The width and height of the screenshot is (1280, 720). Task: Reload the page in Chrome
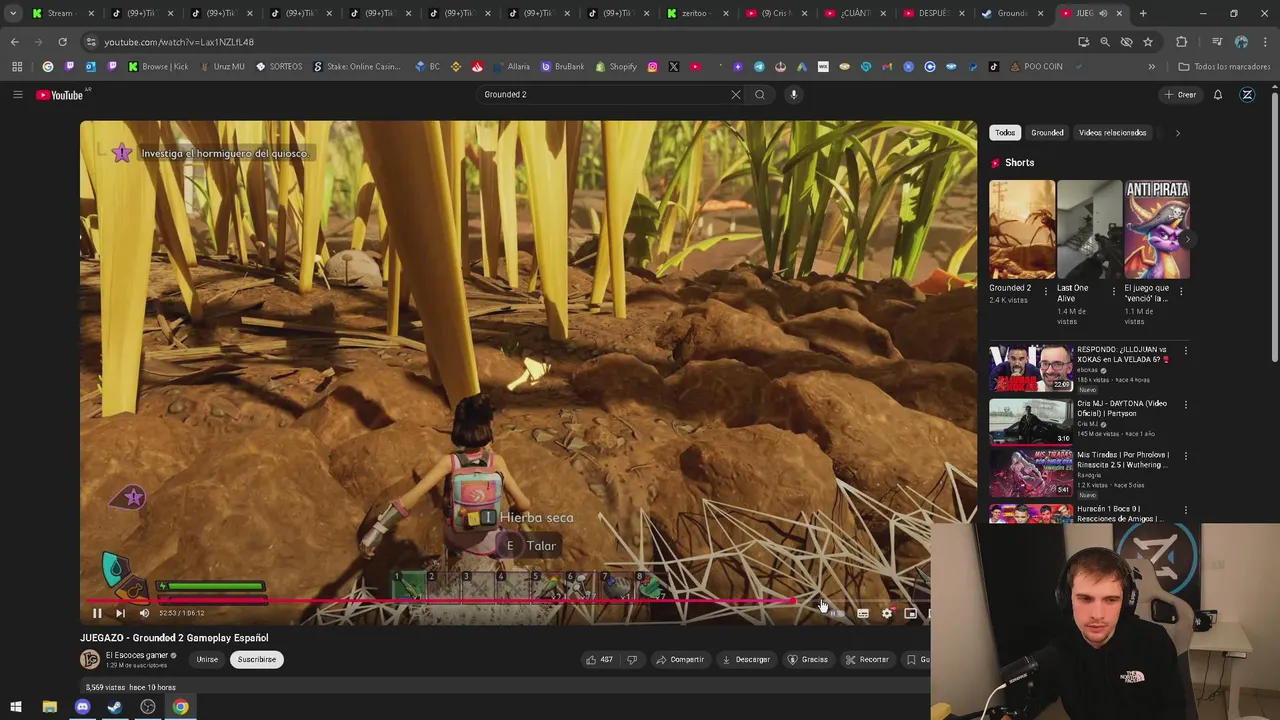coord(62,42)
